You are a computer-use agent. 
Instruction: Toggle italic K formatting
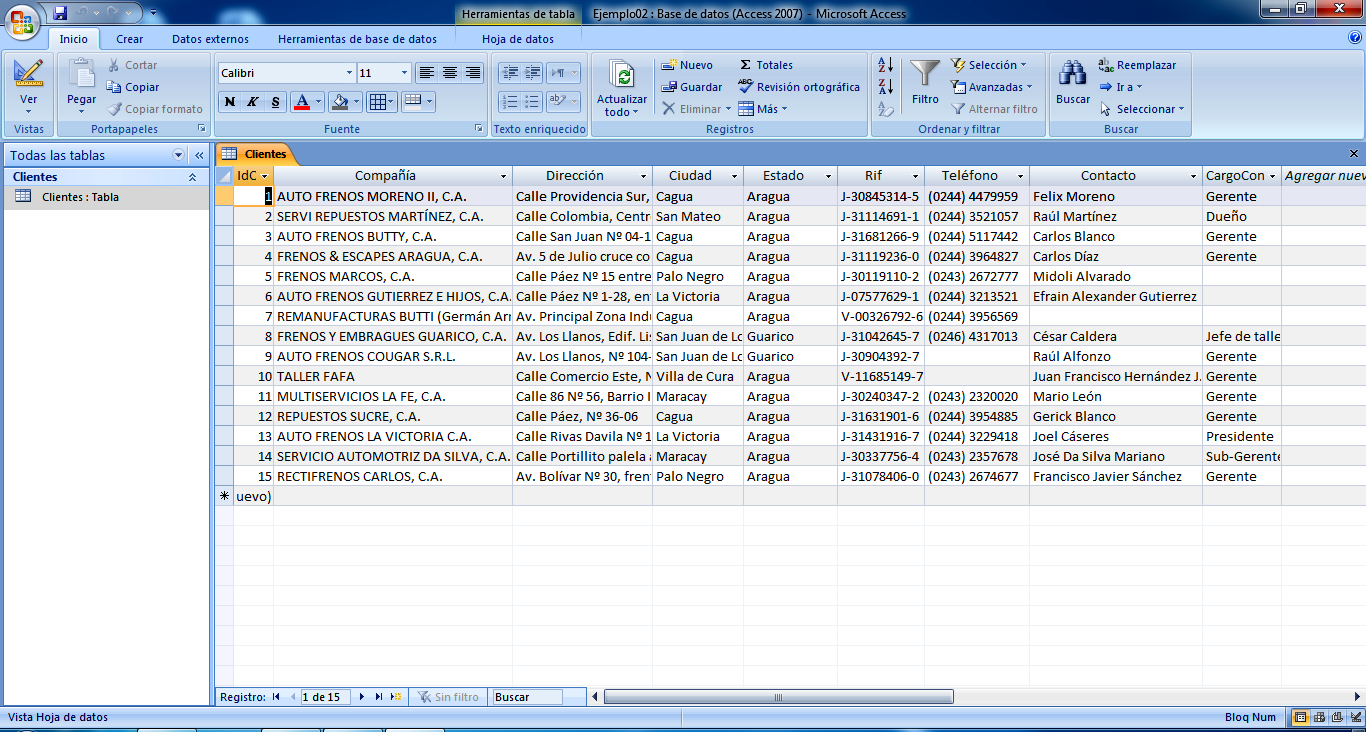pos(253,102)
